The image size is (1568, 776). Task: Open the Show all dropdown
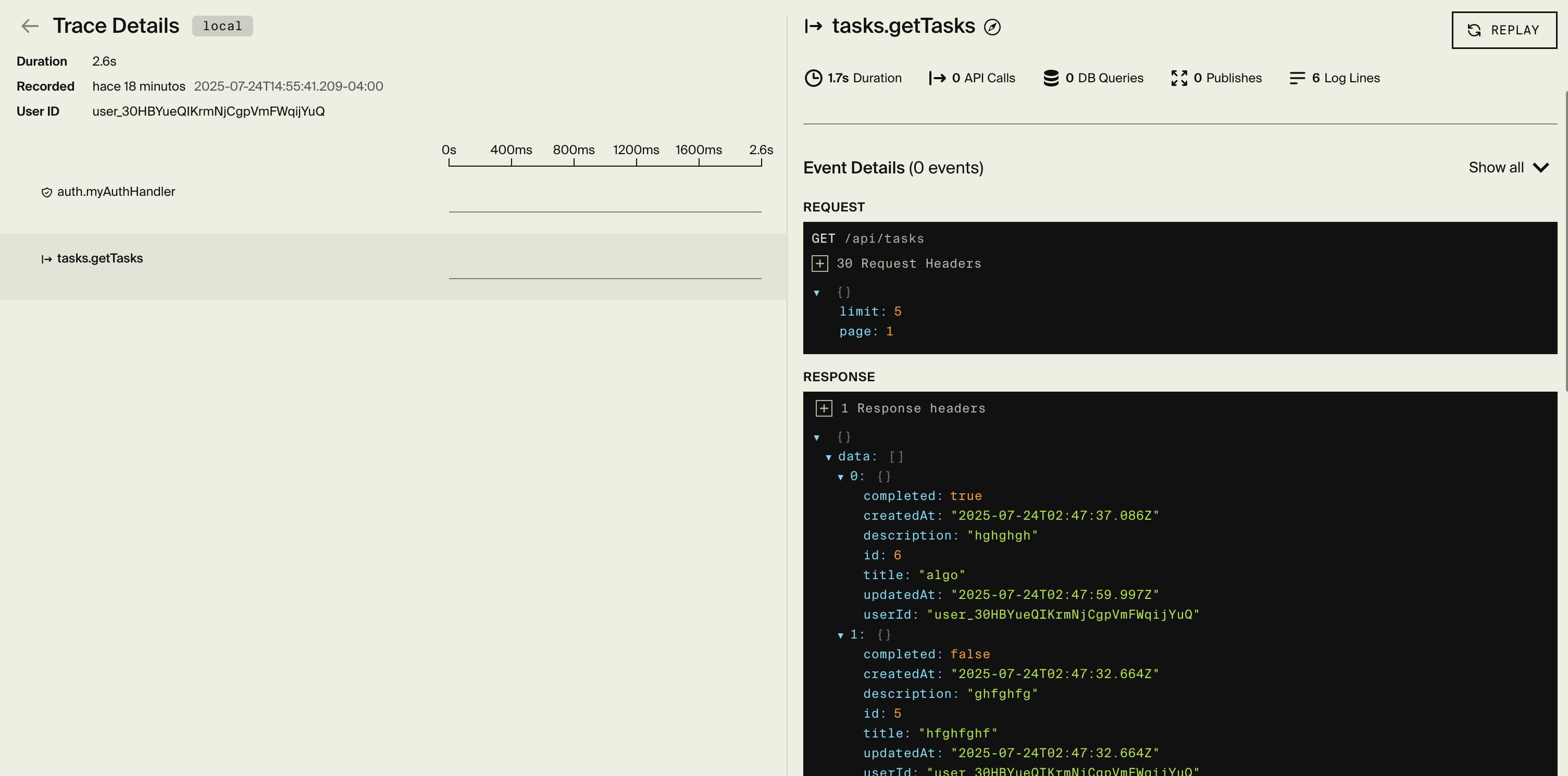pos(1508,167)
